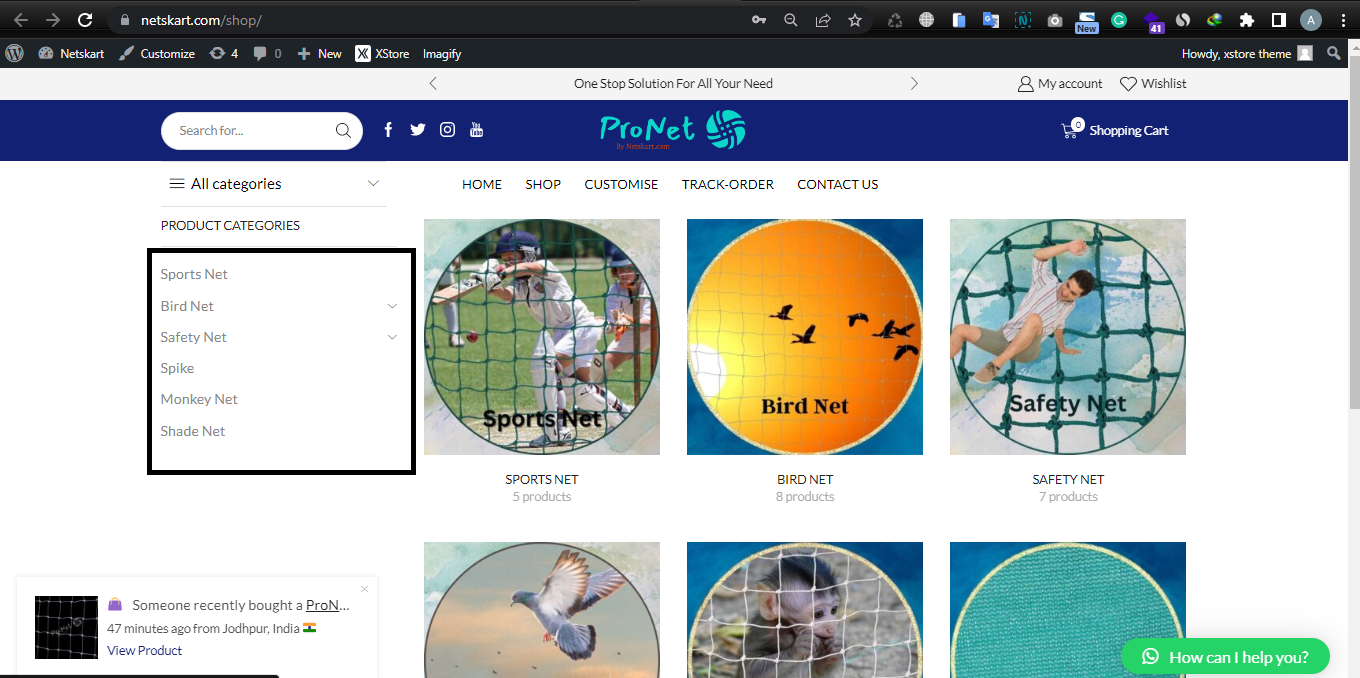This screenshot has width=1360, height=678.
Task: Focus the Search for input field
Action: point(250,130)
